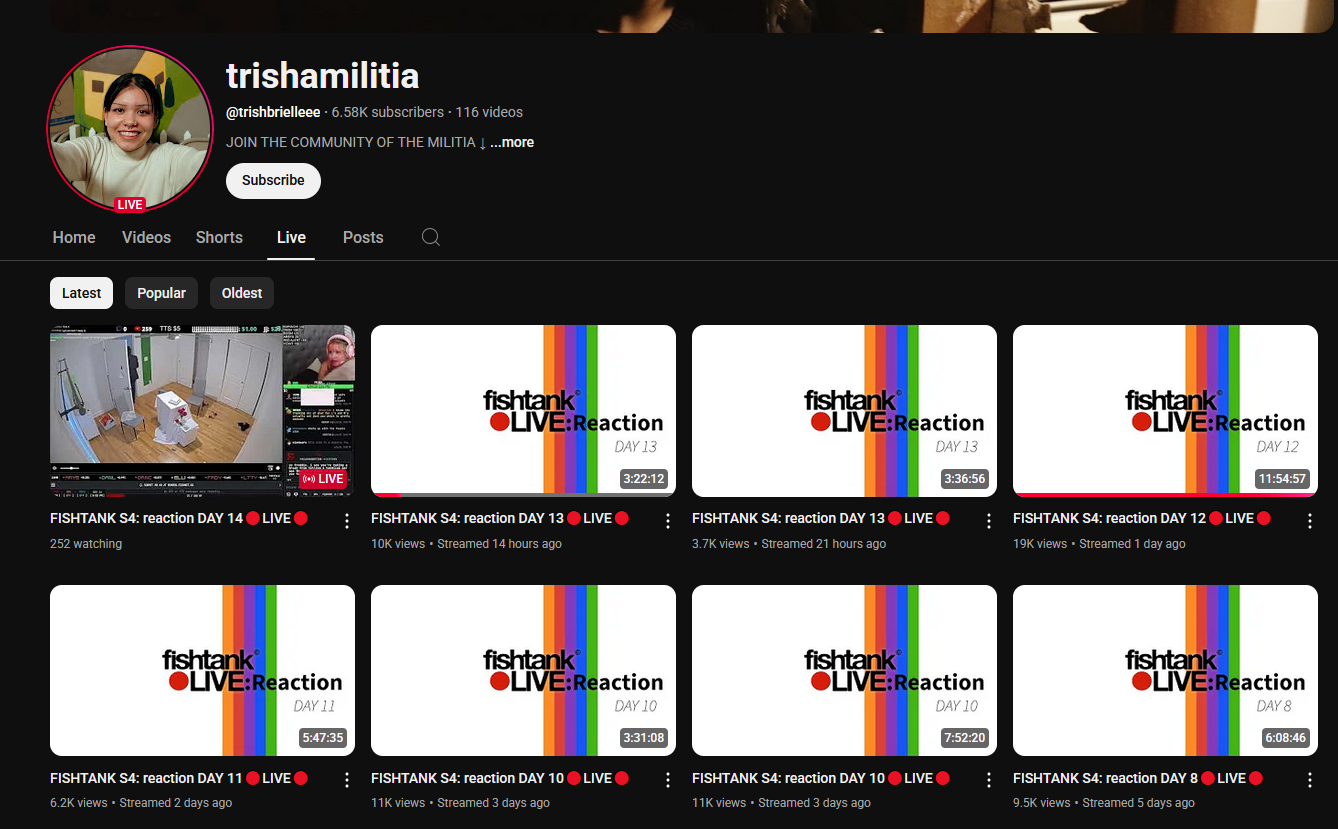Viewport: 1338px width, 829px height.
Task: Click the red LIVE badge under the avatar
Action: (x=130, y=205)
